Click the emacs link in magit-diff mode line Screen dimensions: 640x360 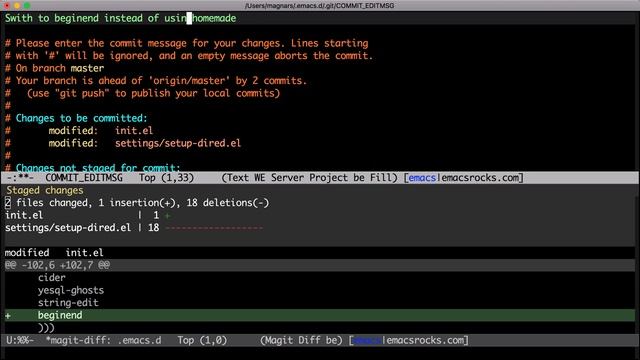(367, 340)
